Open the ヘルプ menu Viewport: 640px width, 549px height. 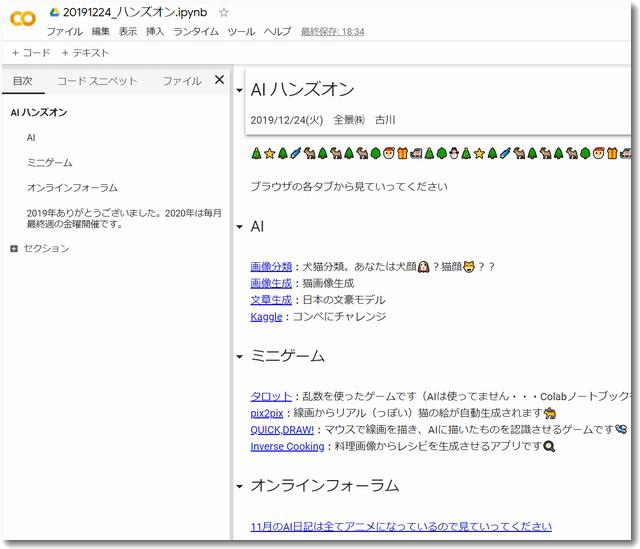pyautogui.click(x=278, y=31)
